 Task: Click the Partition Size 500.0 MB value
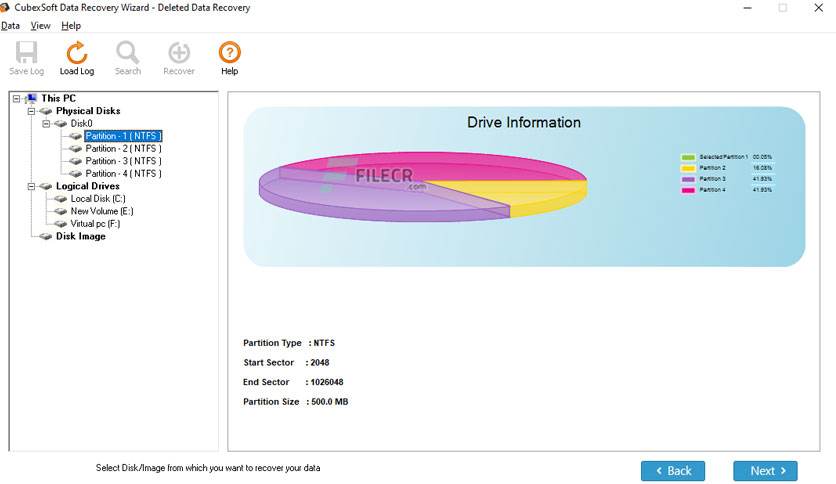pyautogui.click(x=329, y=402)
